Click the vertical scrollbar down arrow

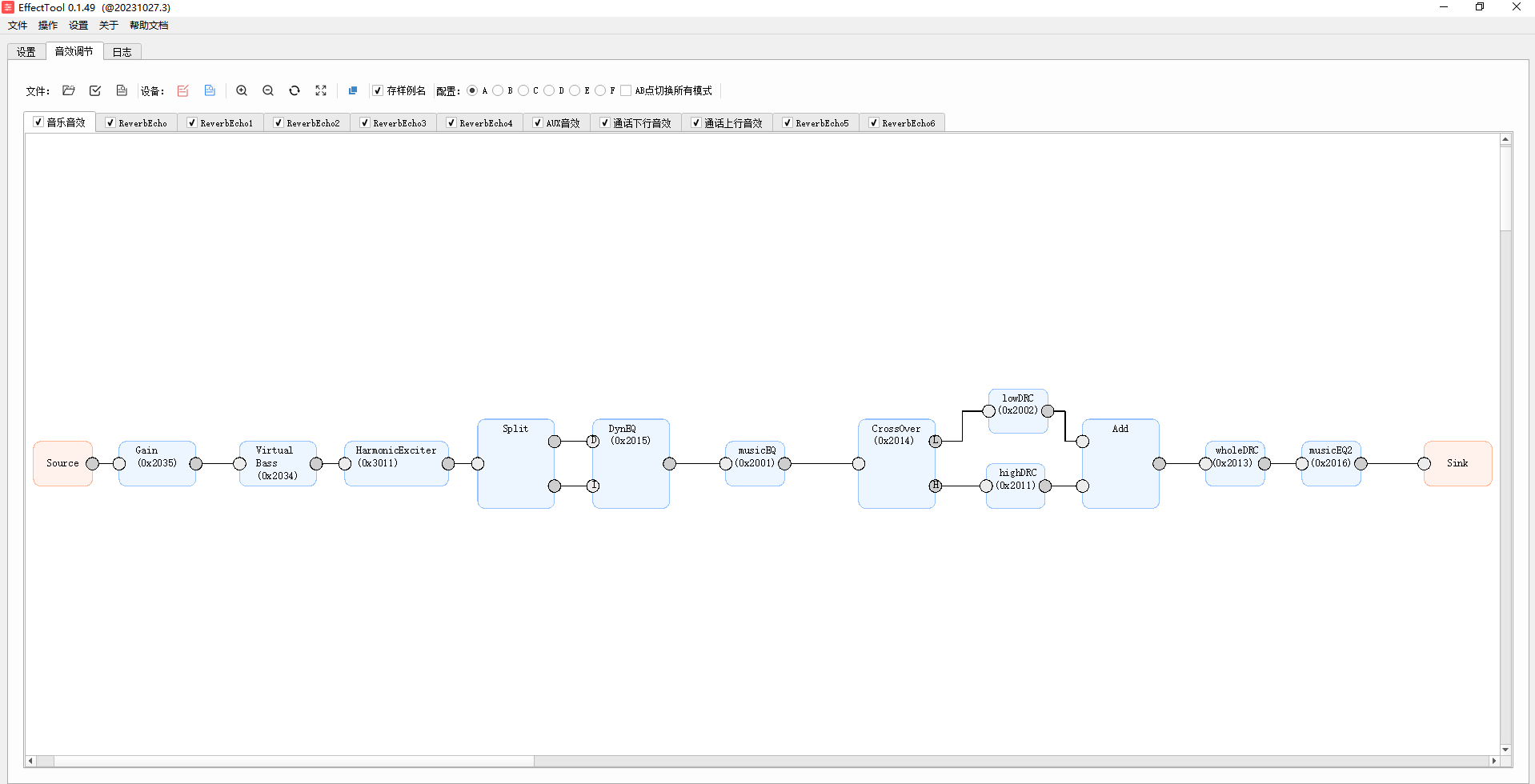pyautogui.click(x=1505, y=750)
